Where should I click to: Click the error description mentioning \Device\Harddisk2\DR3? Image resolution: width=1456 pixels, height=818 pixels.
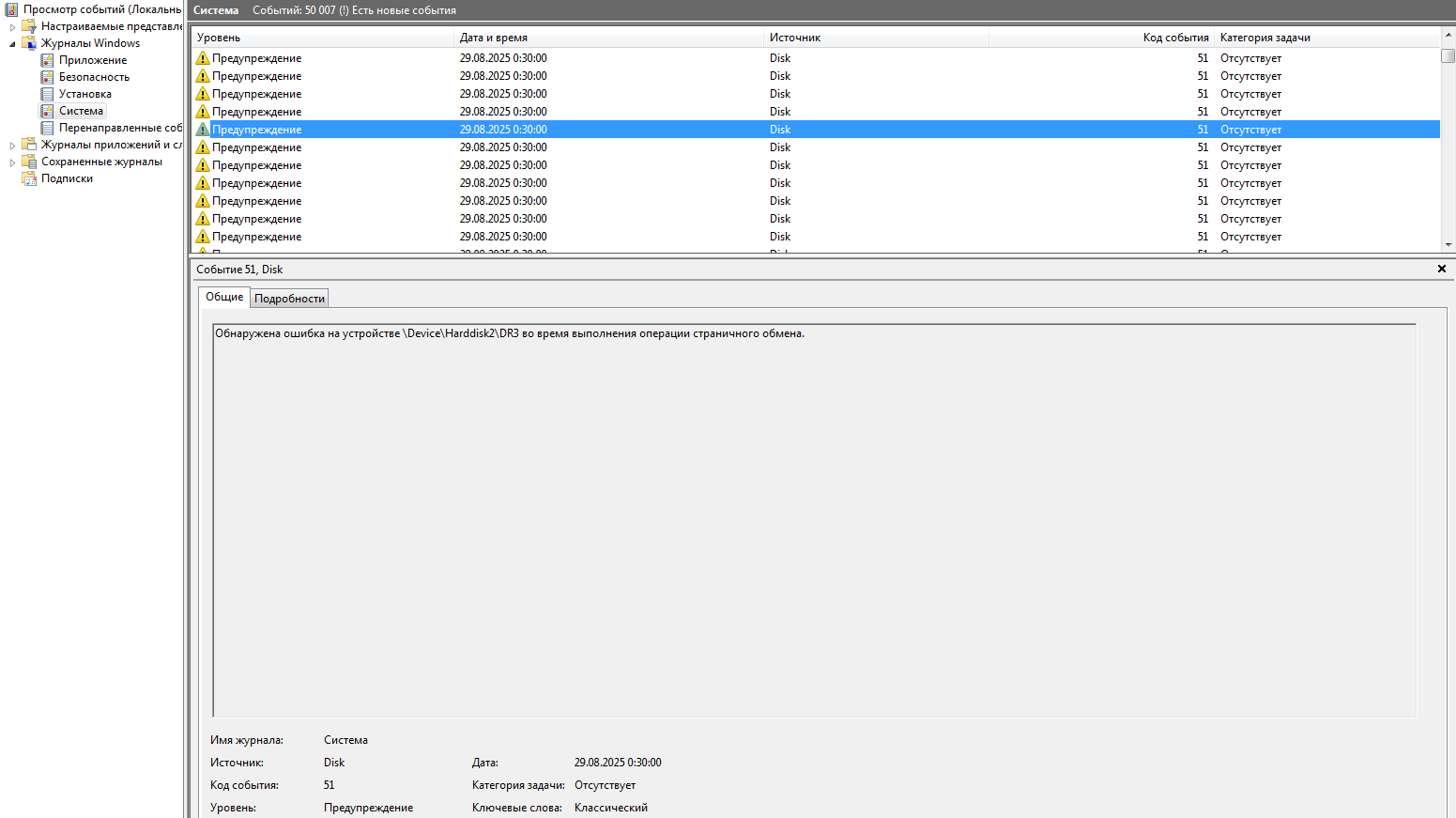click(510, 333)
